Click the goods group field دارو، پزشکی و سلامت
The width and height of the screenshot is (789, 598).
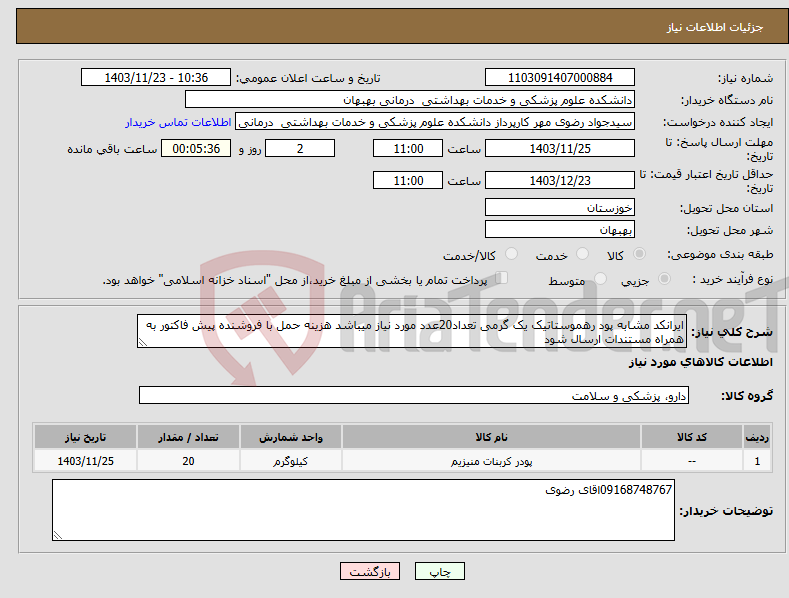click(x=414, y=396)
